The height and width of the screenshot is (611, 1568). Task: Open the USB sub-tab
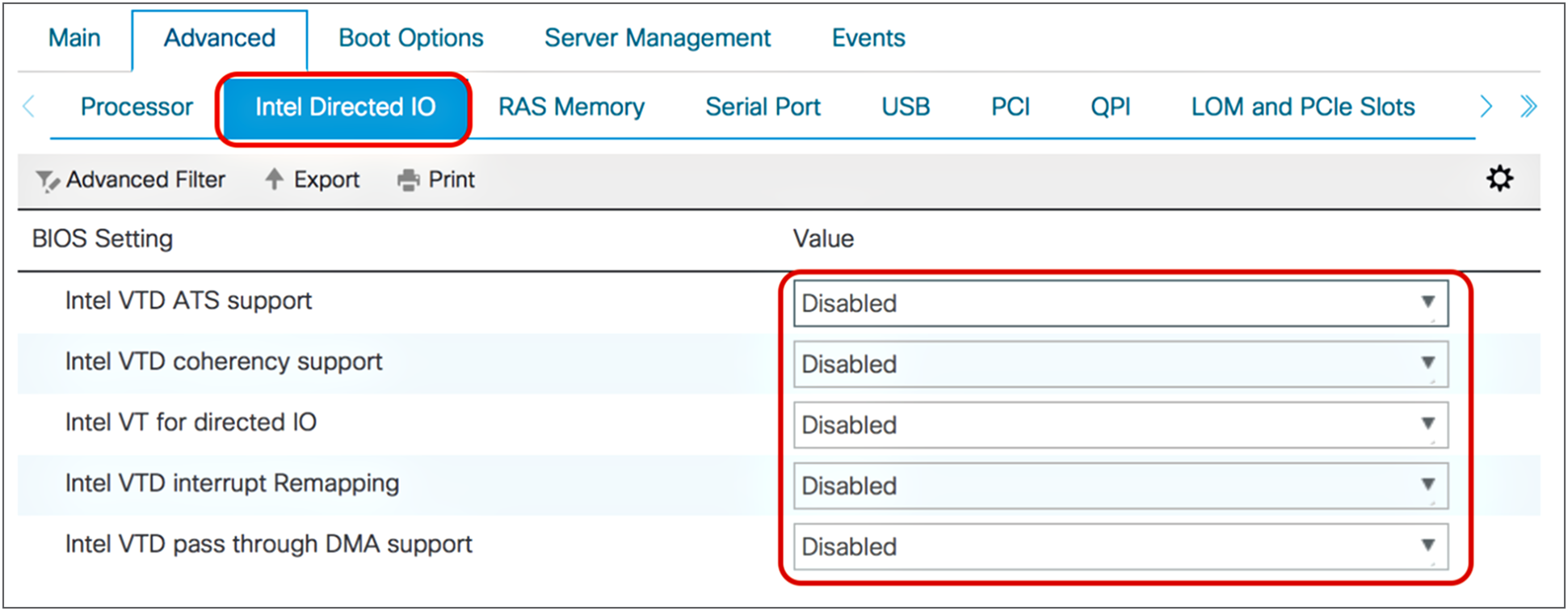pos(906,107)
